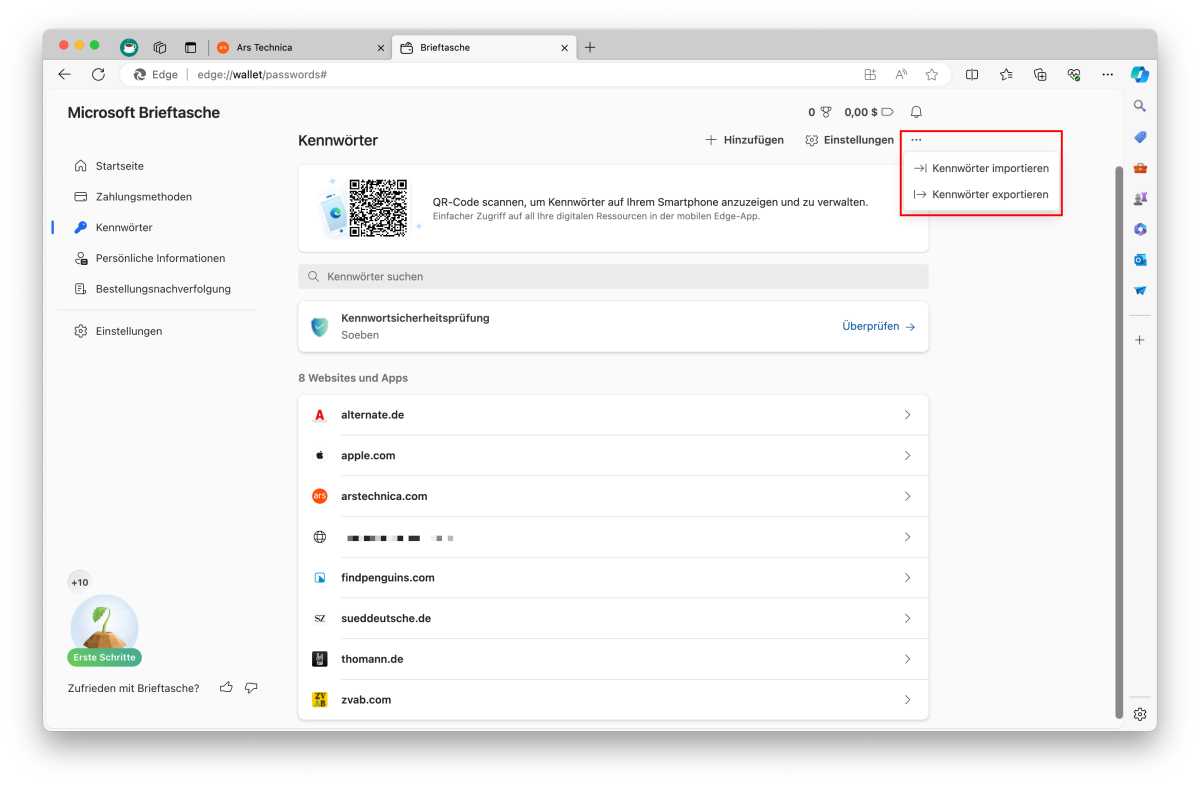
Task: Open Microsoft 365 icon in sidebar
Action: coord(1140,229)
